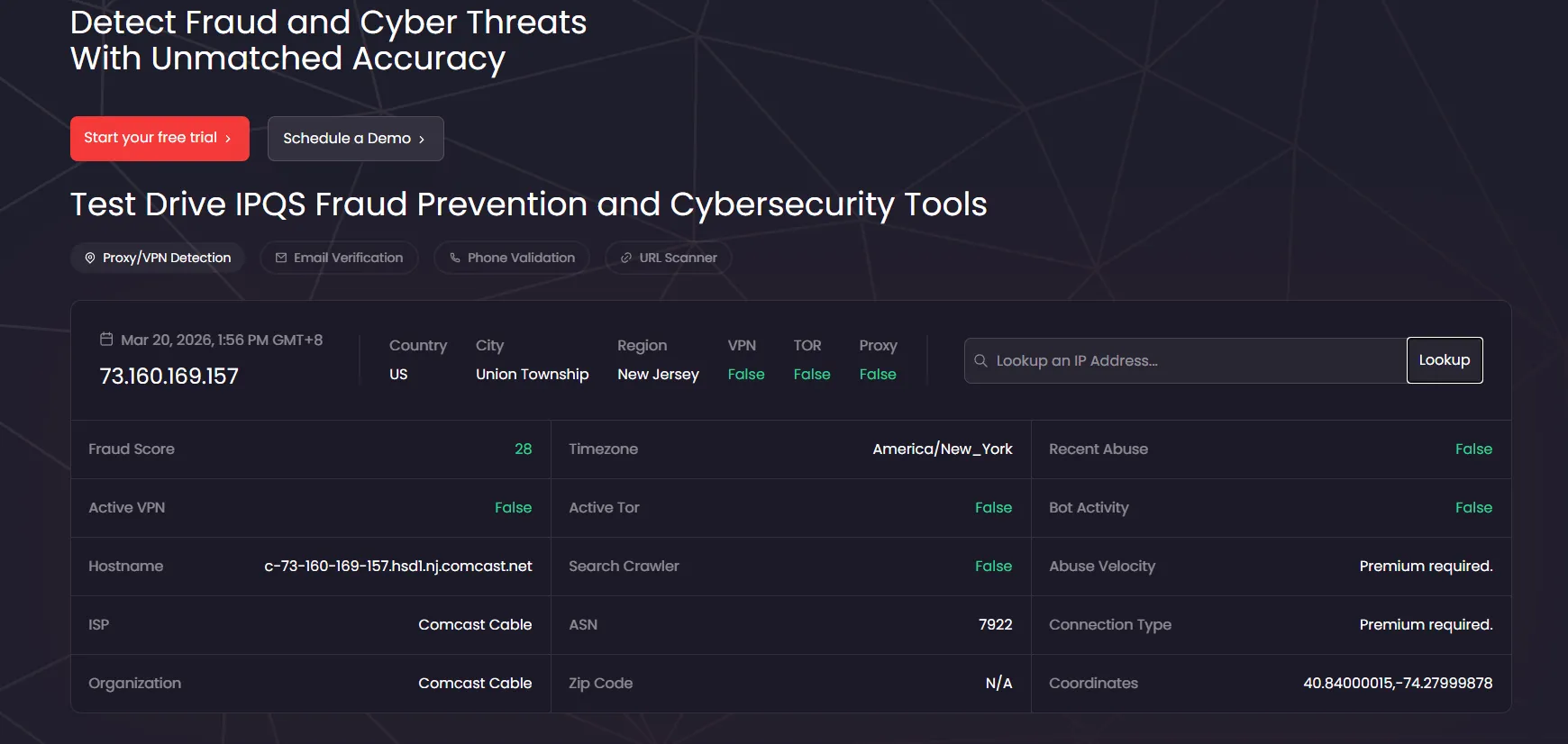Click the calendar icon beside the date
Viewport: 1568px width, 744px height.
click(x=106, y=340)
